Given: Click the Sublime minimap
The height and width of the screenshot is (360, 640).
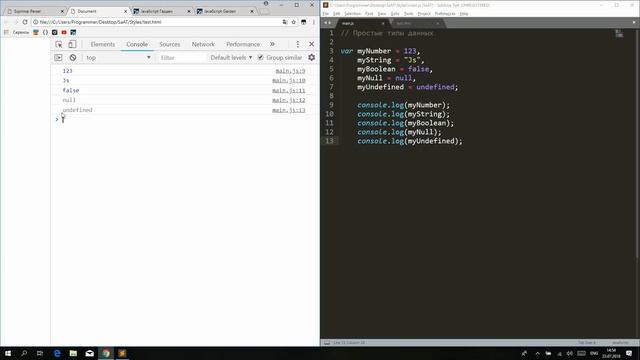Looking at the screenshot, I should pyautogui.click(x=619, y=33).
